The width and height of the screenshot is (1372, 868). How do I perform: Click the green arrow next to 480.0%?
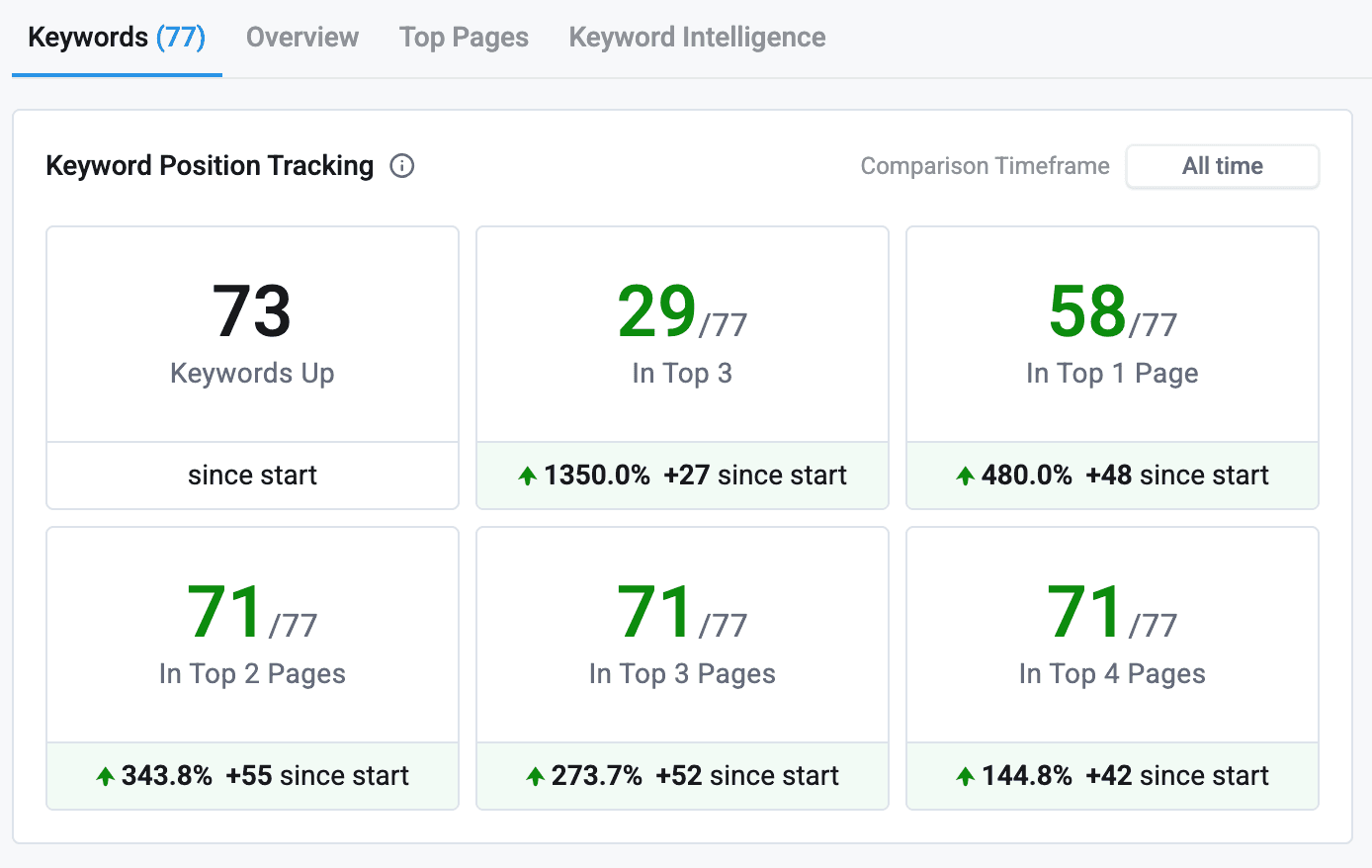[x=964, y=475]
